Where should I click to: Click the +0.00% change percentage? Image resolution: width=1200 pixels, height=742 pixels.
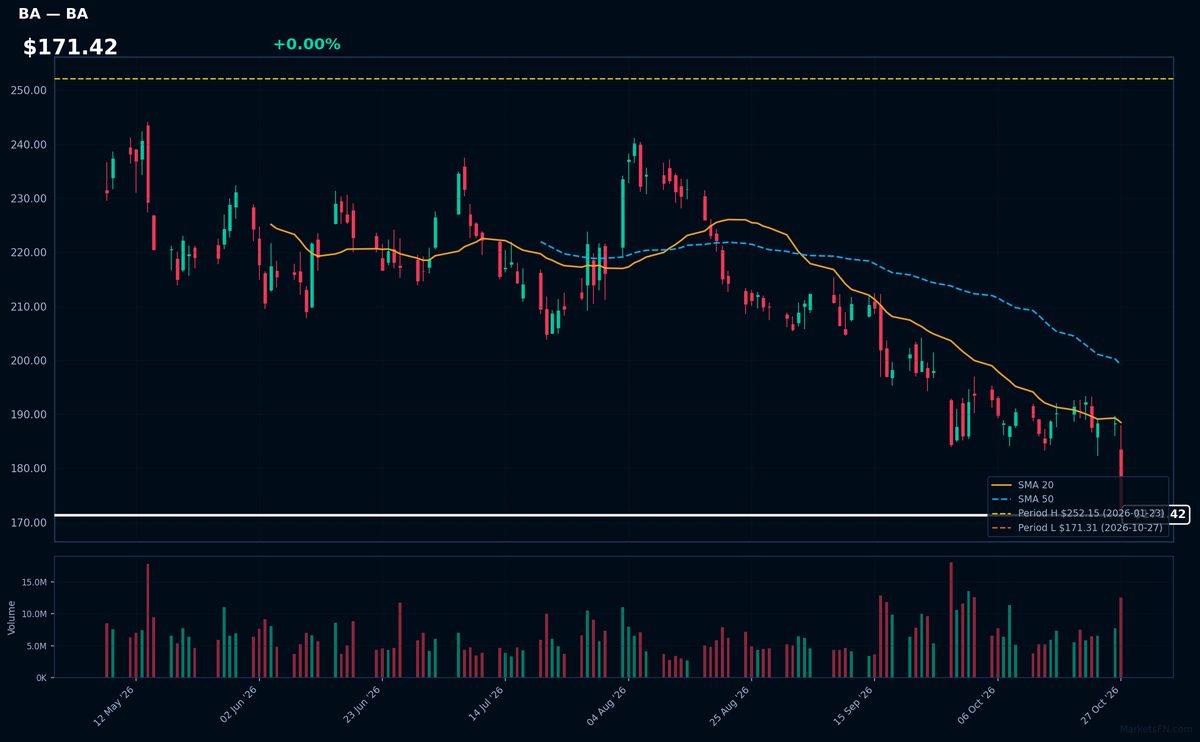(306, 44)
